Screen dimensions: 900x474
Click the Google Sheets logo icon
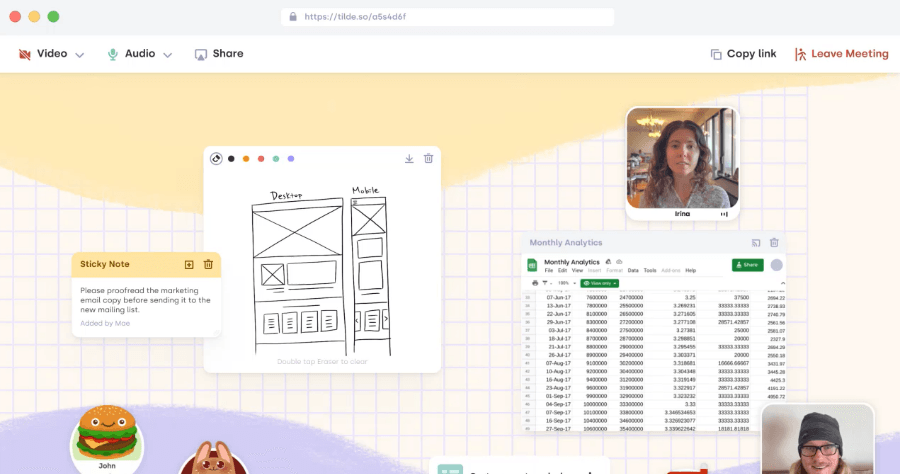[532, 265]
